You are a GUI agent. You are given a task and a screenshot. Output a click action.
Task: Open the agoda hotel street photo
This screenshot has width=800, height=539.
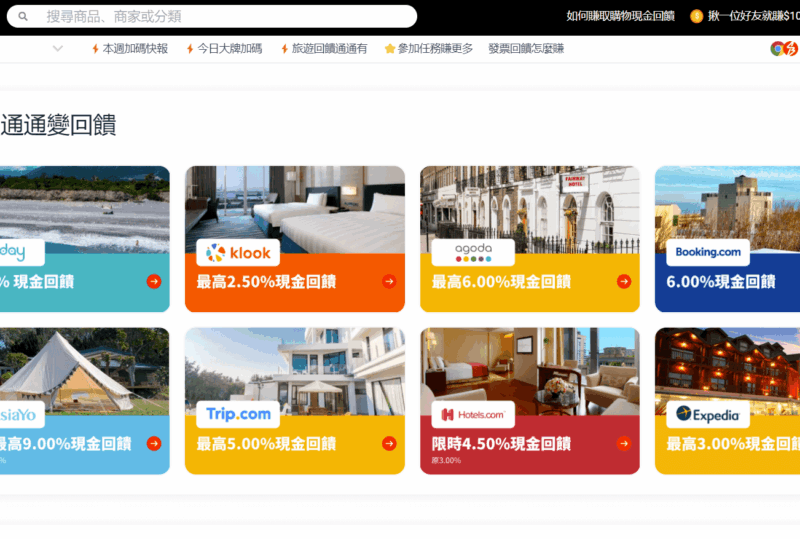tap(530, 209)
